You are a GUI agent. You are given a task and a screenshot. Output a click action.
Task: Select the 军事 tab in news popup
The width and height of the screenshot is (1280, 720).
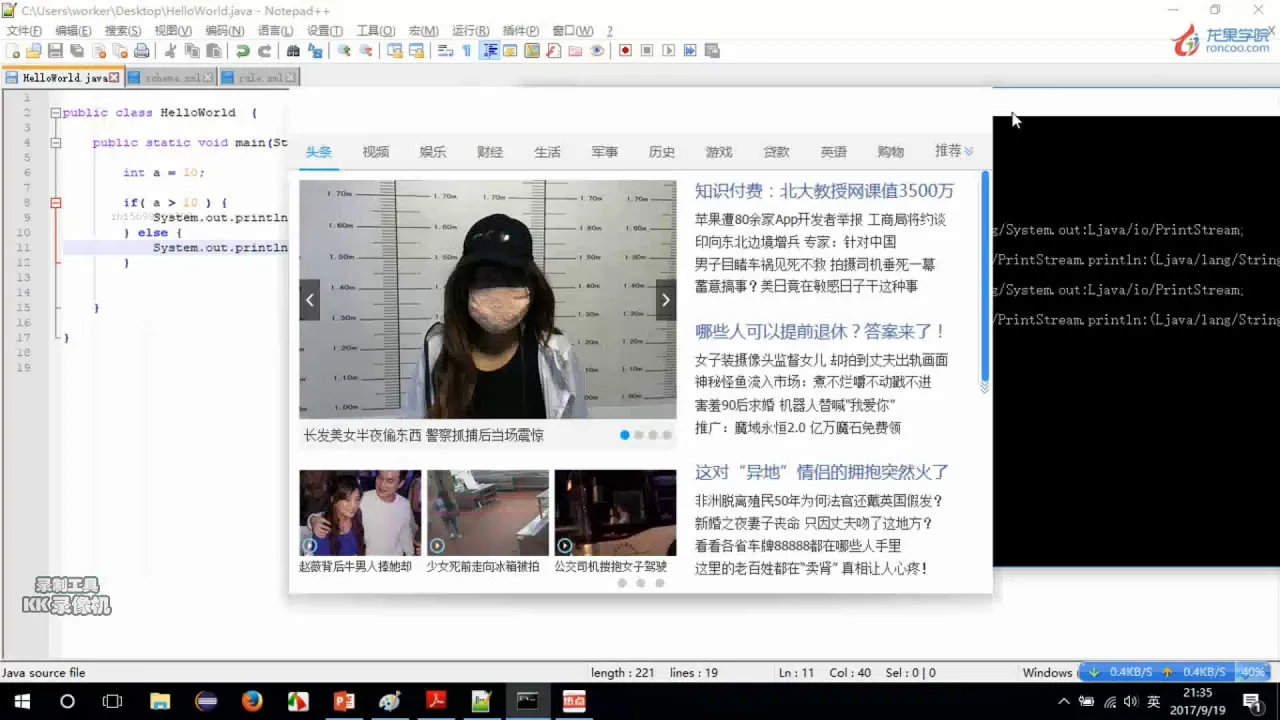click(x=604, y=152)
